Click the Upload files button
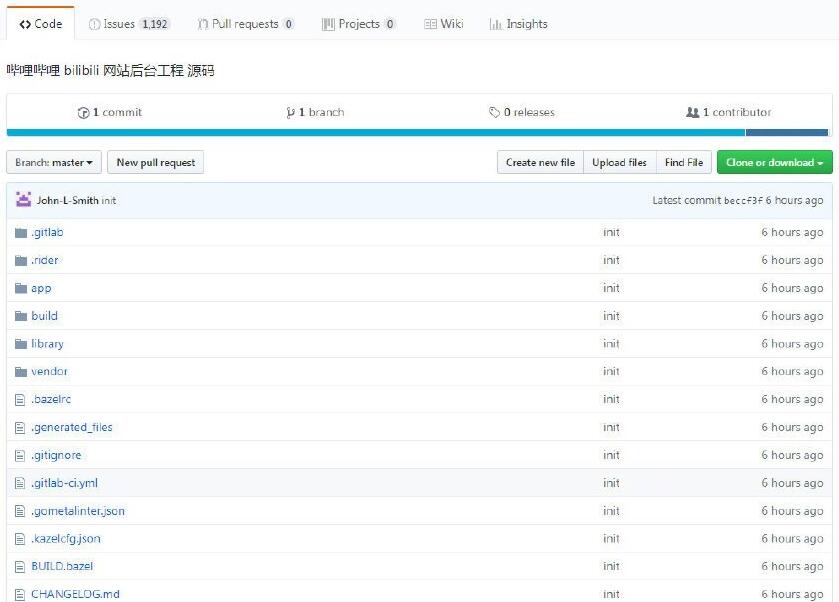Image resolution: width=839 pixels, height=602 pixels. pyautogui.click(x=620, y=162)
